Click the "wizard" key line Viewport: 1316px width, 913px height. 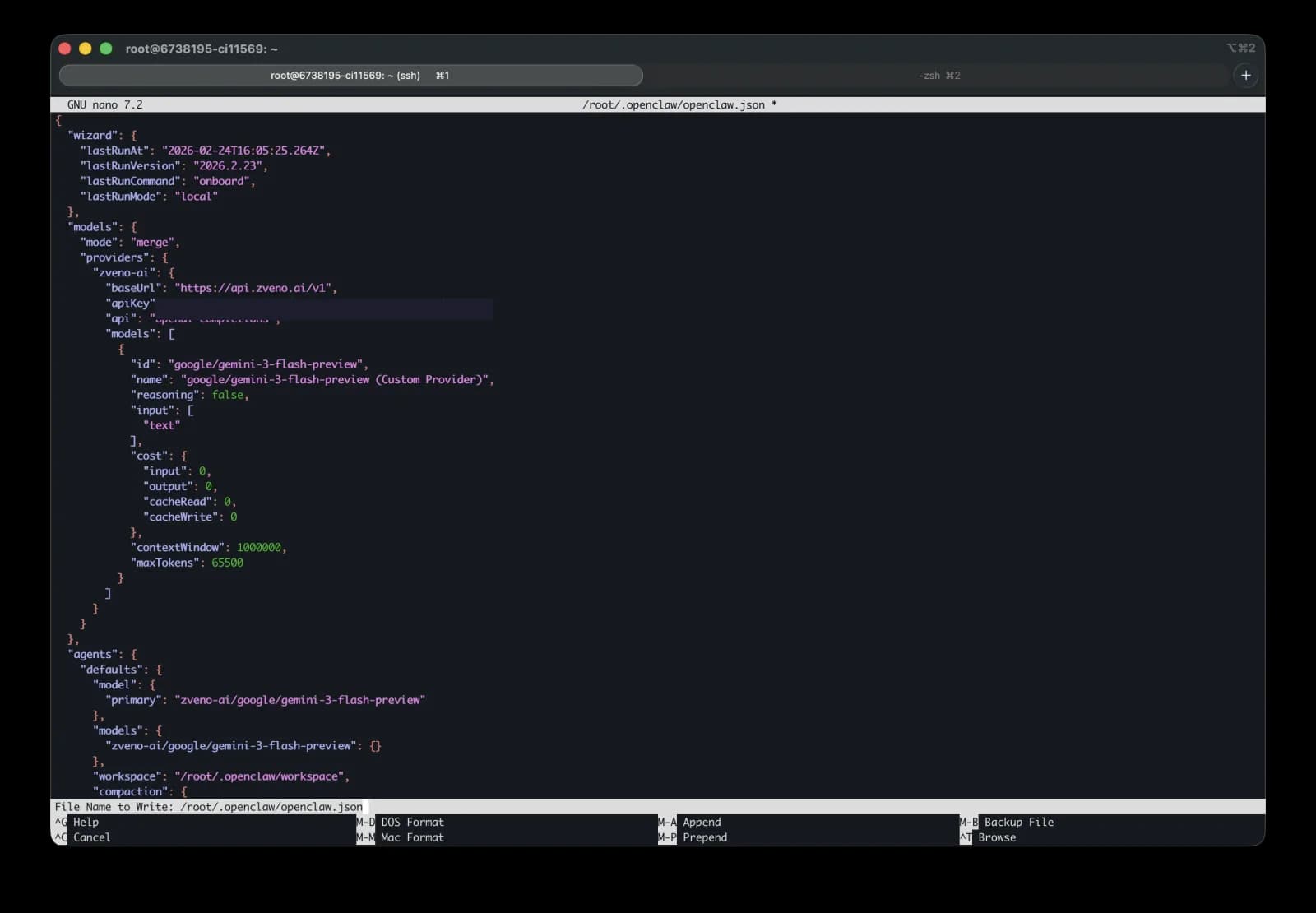tap(102, 135)
